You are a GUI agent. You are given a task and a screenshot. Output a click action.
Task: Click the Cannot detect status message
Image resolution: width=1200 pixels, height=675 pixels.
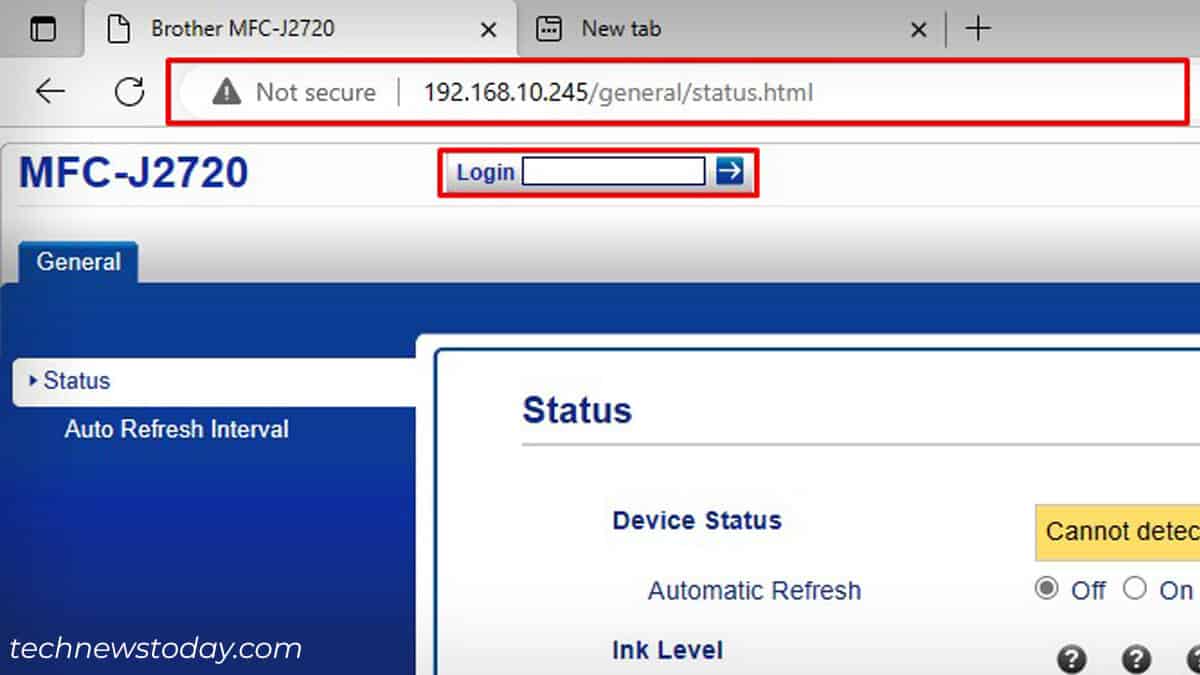[1117, 531]
